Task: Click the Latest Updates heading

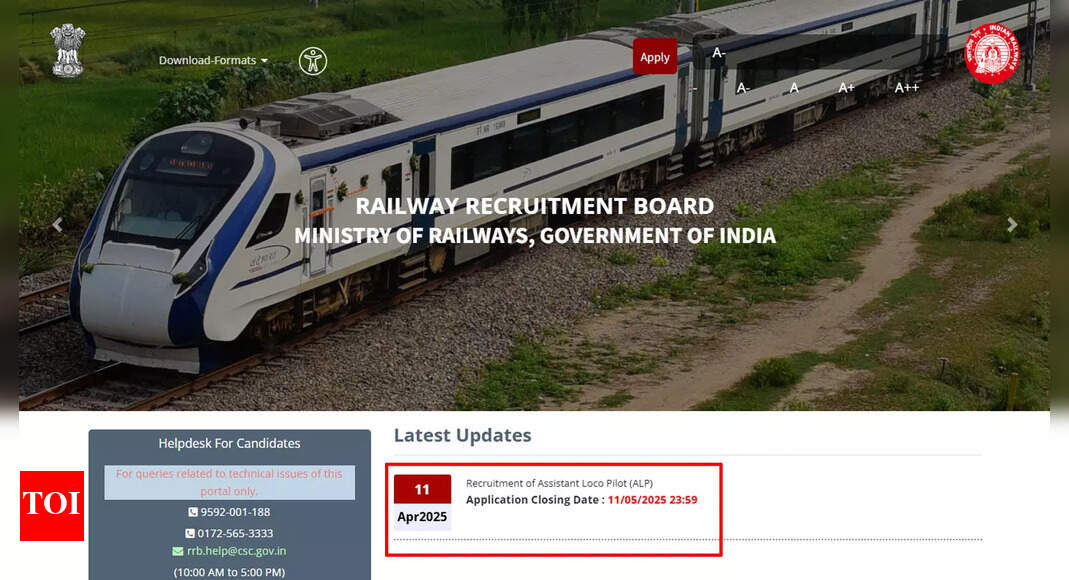Action: coord(462,435)
